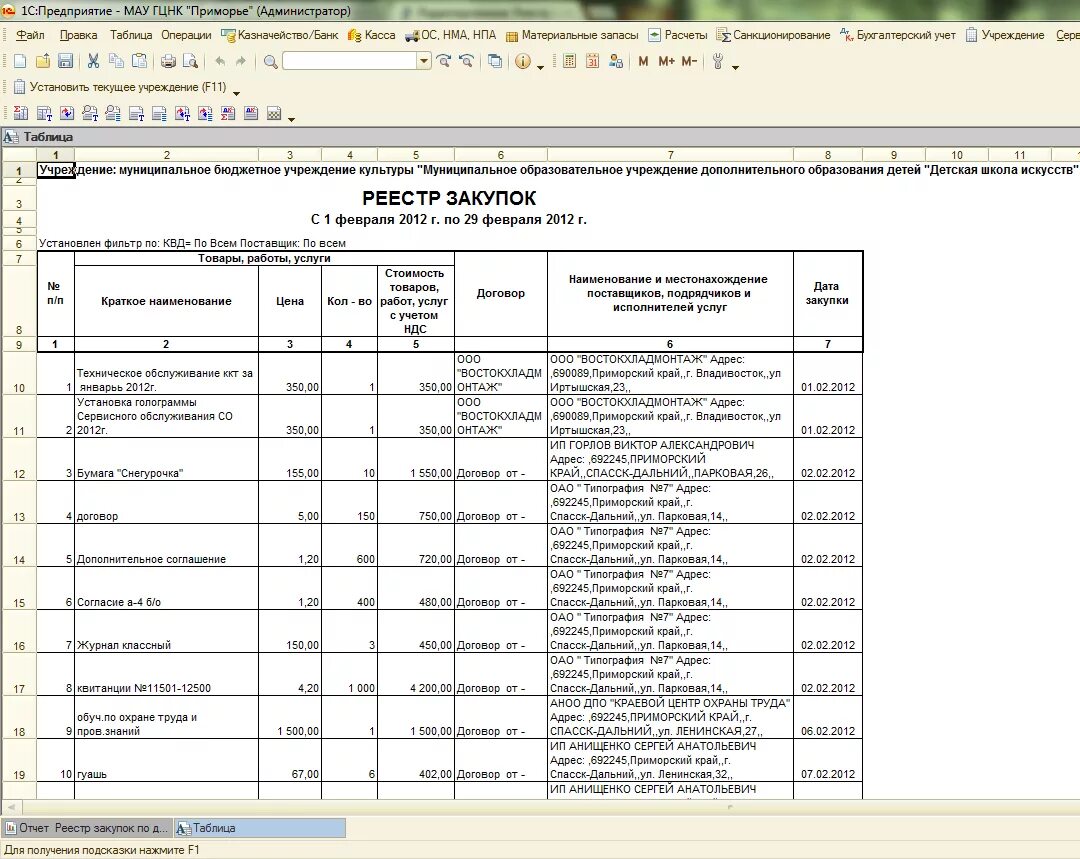Image resolution: width=1080 pixels, height=859 pixels.
Task: Click the Find next icon
Action: tap(444, 61)
